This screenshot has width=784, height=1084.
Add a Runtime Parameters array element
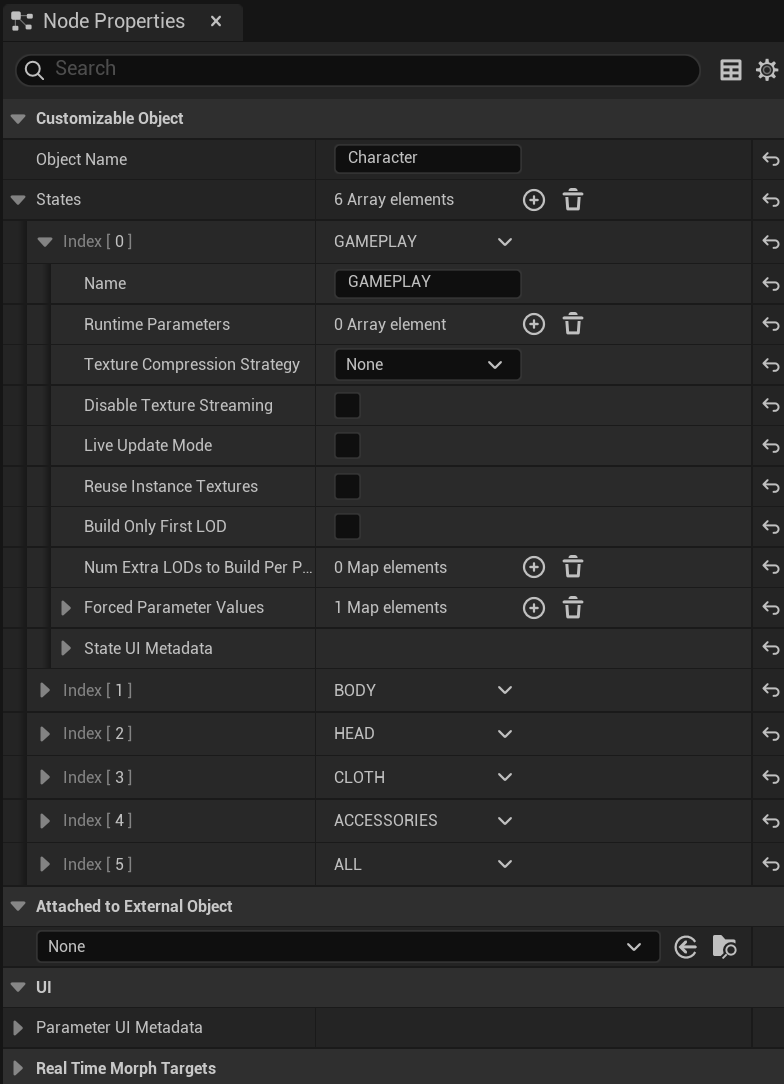click(534, 324)
